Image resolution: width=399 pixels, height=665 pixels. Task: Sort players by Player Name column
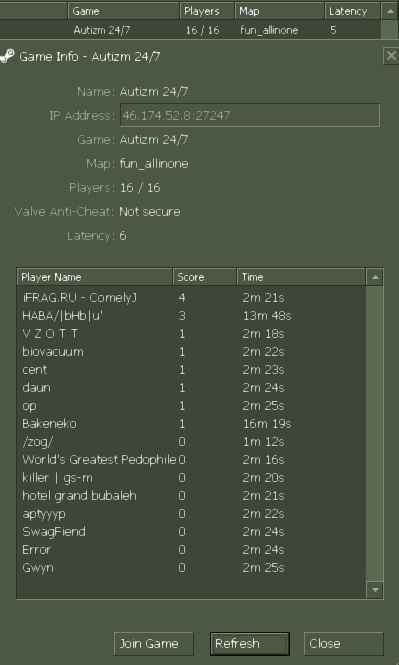(x=95, y=277)
